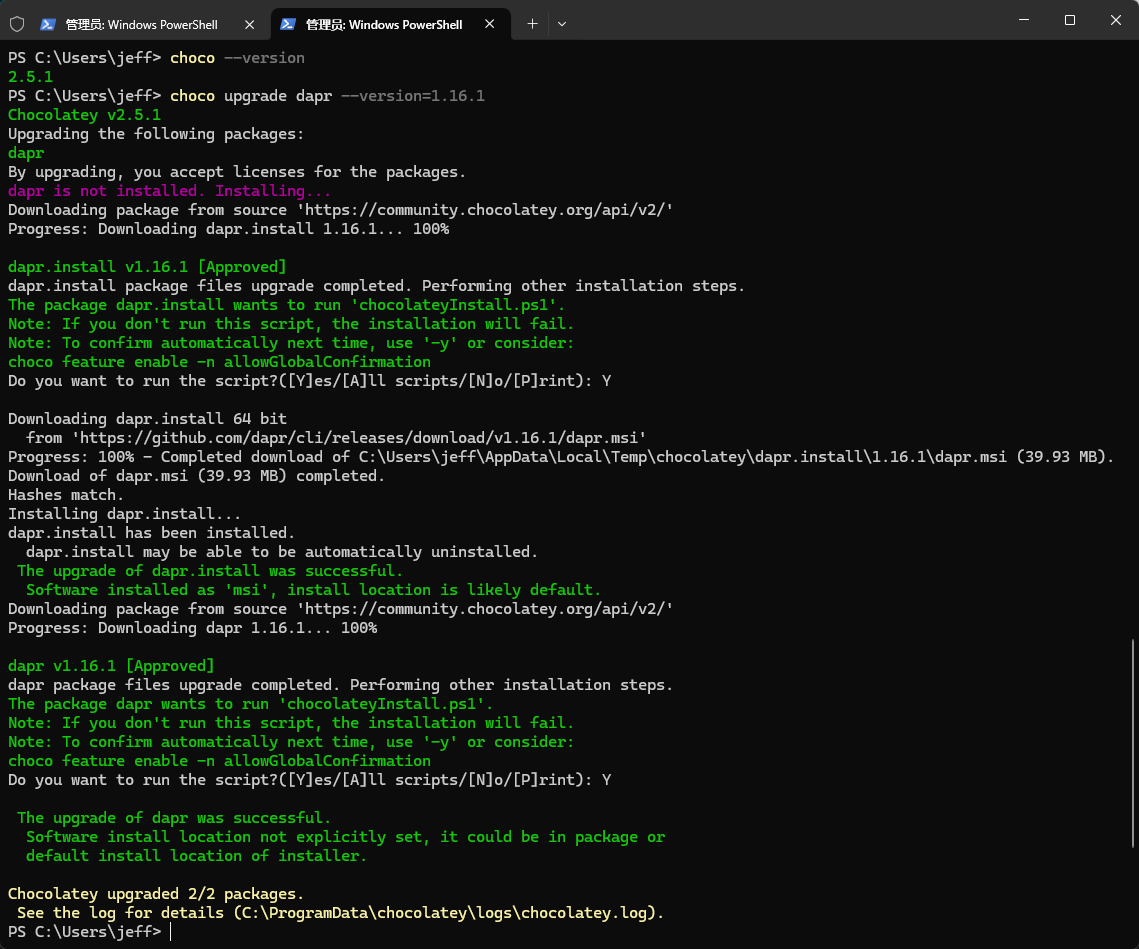Click 'The upgrade of dapr.install was successful.'
Screen dimensions: 1139x949
coord(210,571)
